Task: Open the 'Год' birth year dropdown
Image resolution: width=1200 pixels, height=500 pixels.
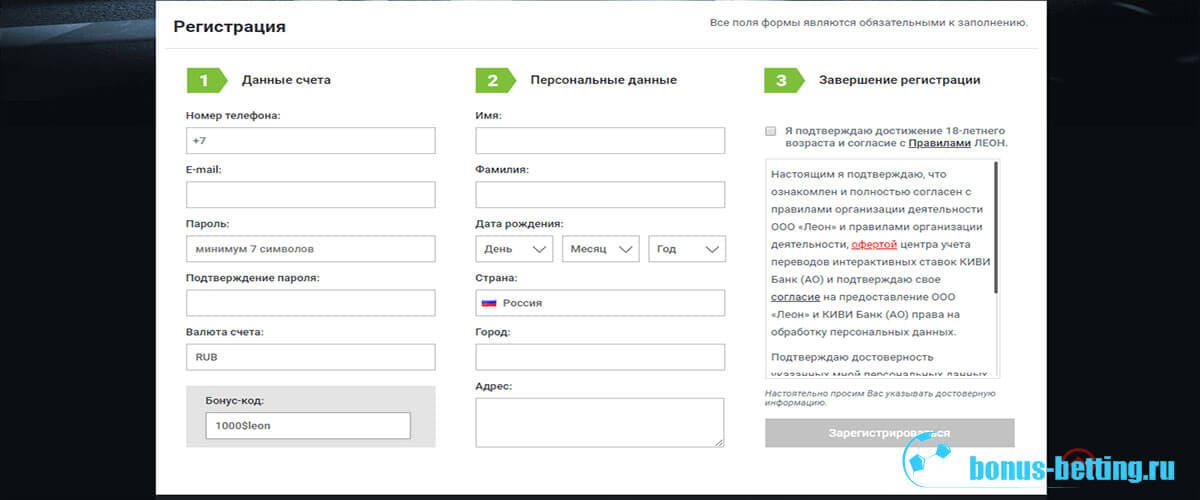Action: (687, 249)
